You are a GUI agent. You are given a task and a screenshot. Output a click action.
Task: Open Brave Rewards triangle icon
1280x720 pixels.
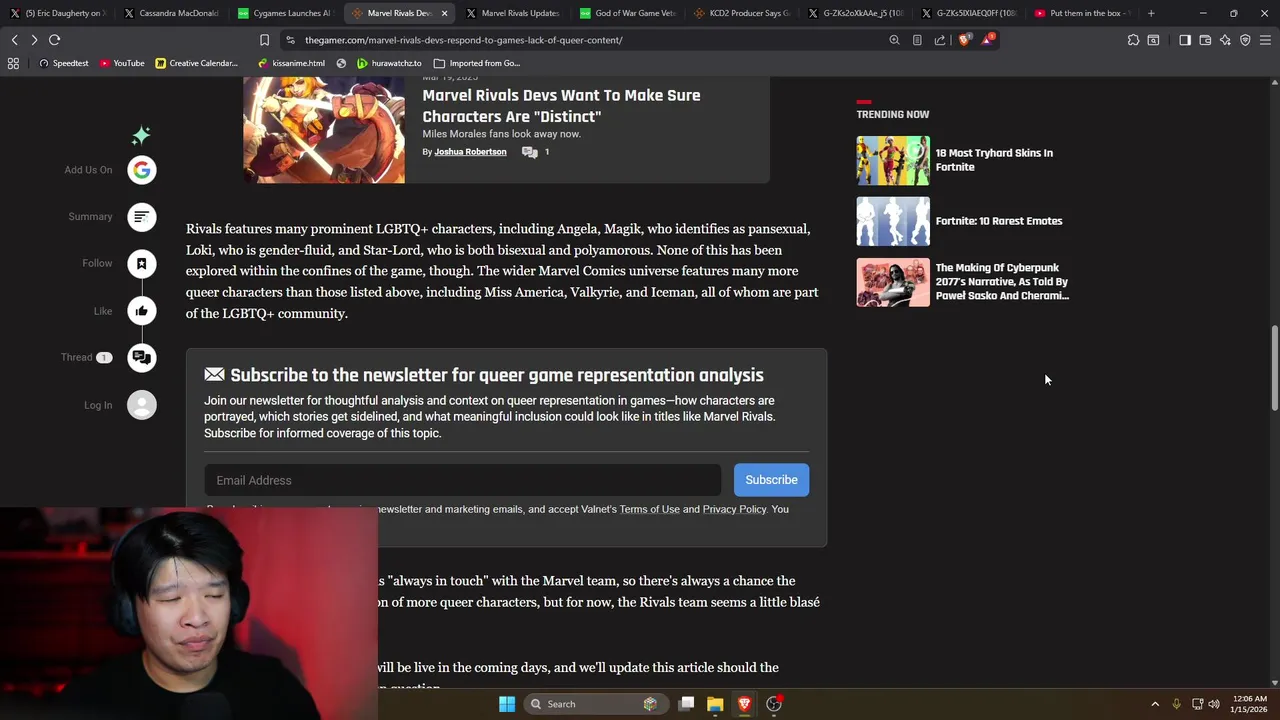pyautogui.click(x=988, y=40)
